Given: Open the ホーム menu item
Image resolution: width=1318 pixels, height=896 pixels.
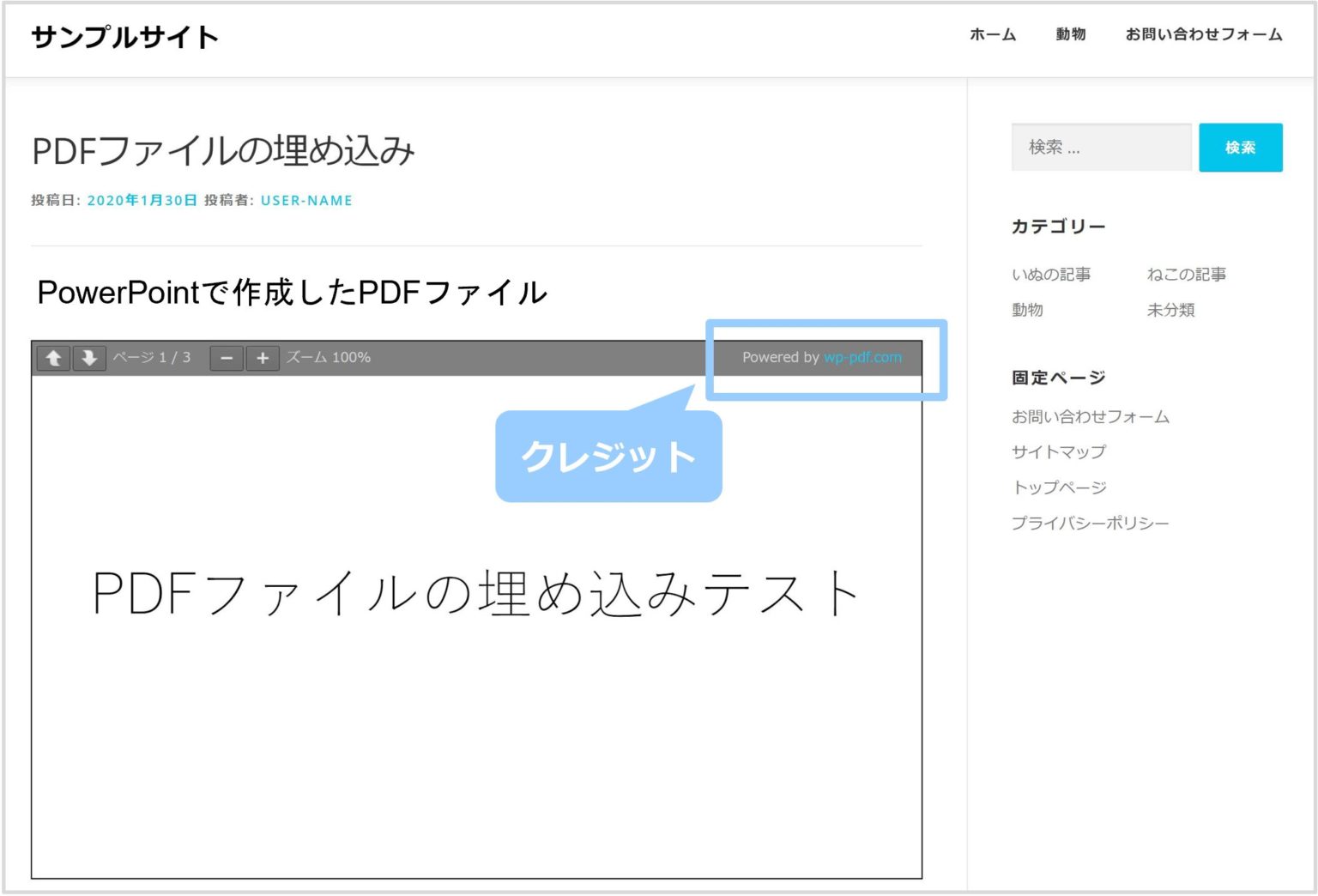Looking at the screenshot, I should coord(992,35).
